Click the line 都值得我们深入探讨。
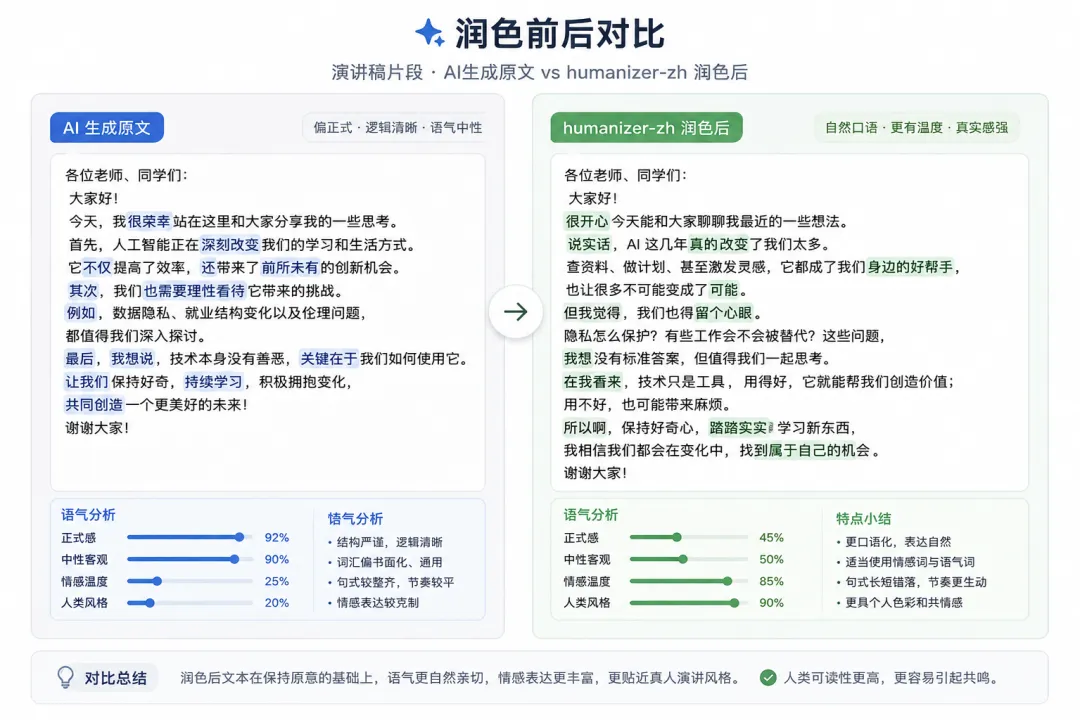 [135, 336]
